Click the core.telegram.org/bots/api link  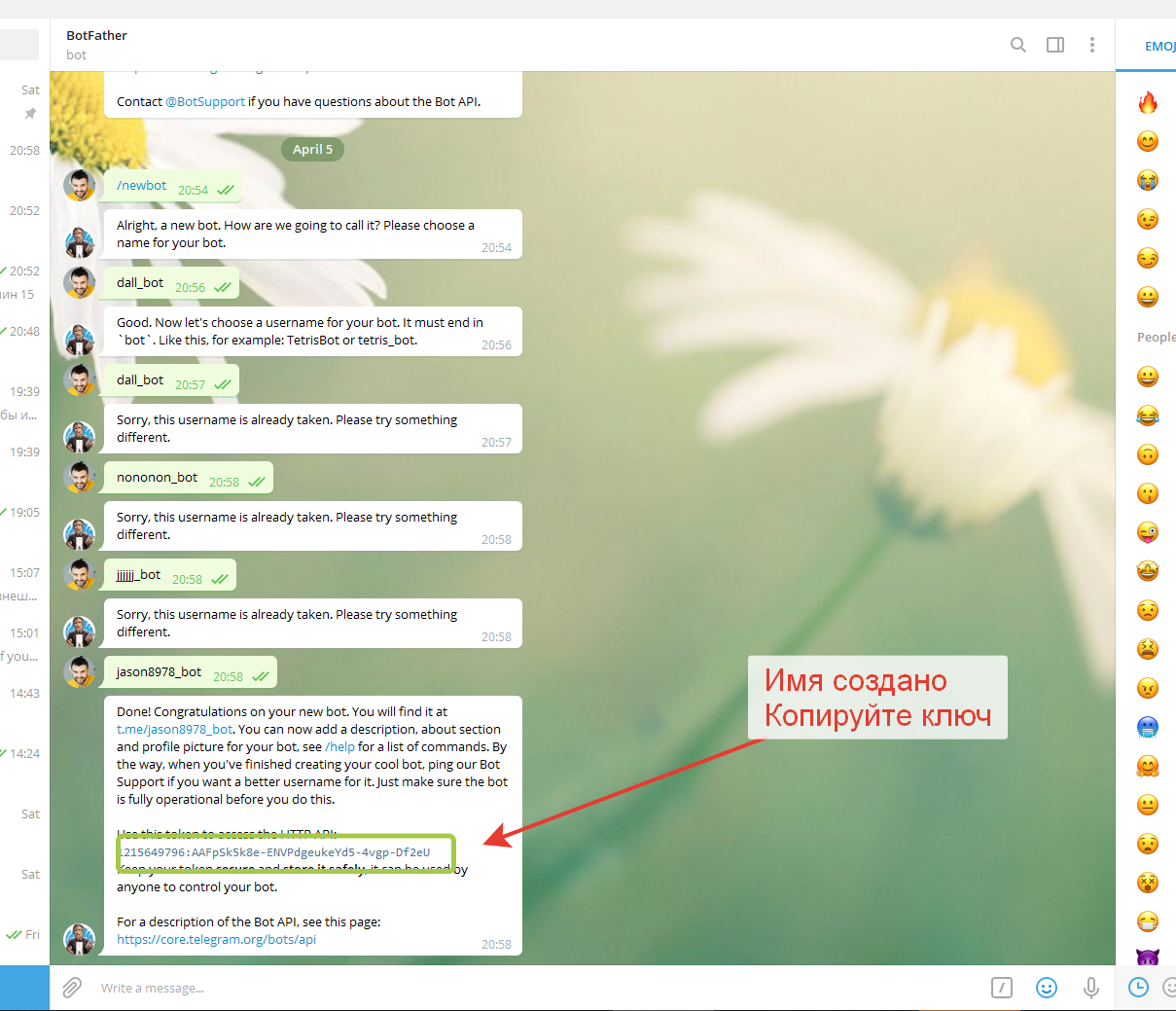point(216,940)
